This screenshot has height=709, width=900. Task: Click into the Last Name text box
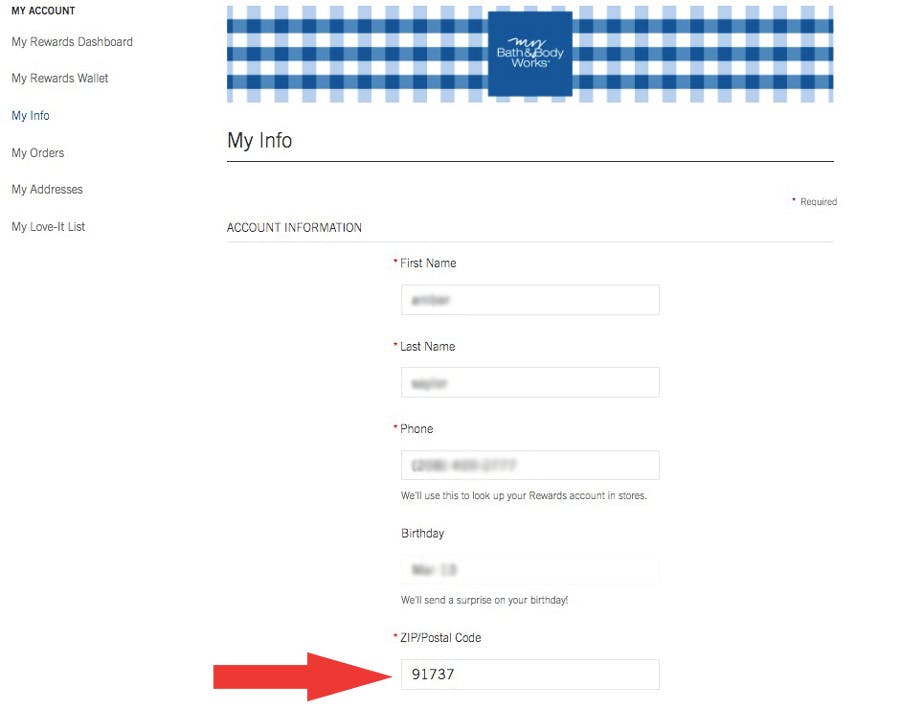tap(529, 382)
